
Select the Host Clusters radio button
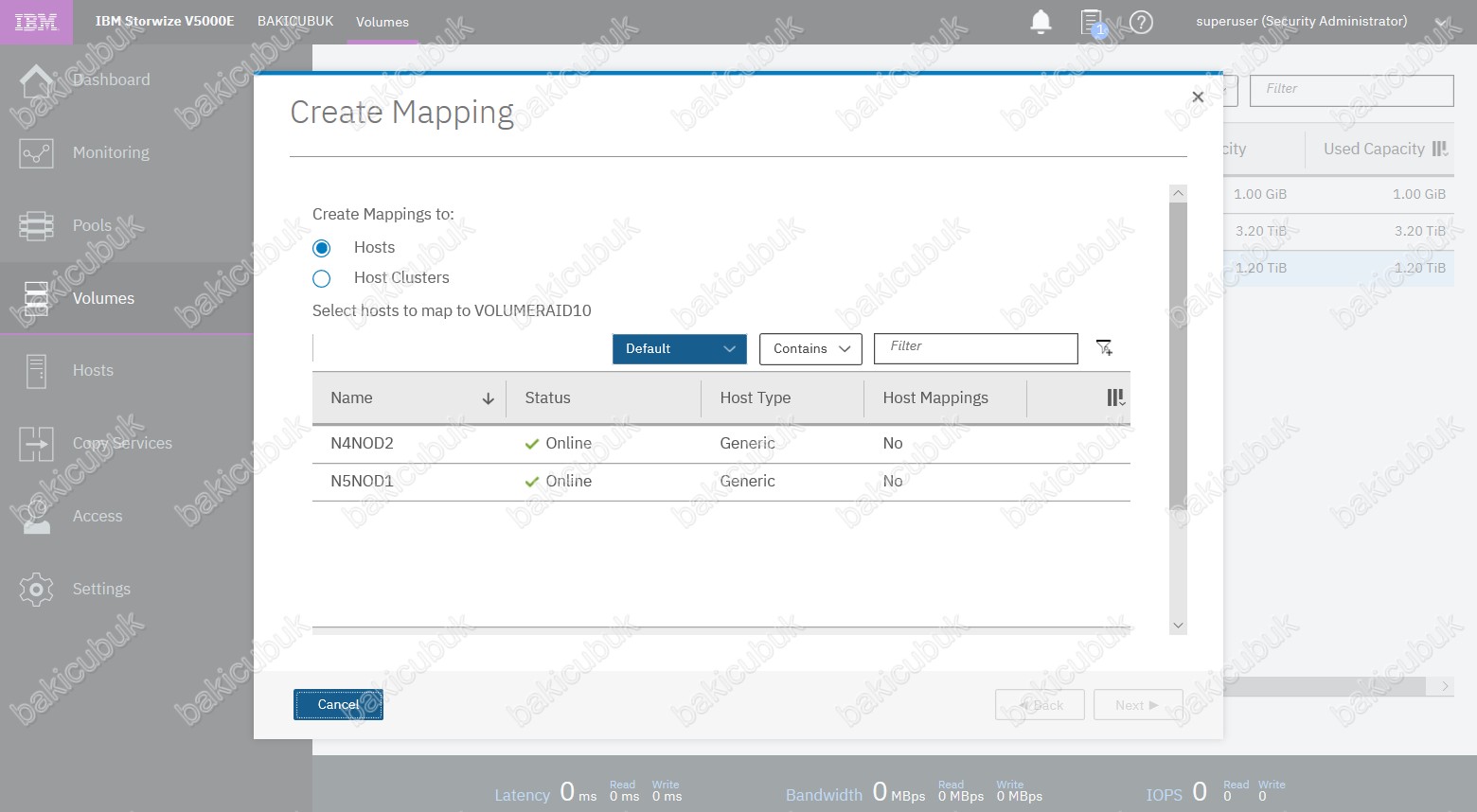pos(322,278)
